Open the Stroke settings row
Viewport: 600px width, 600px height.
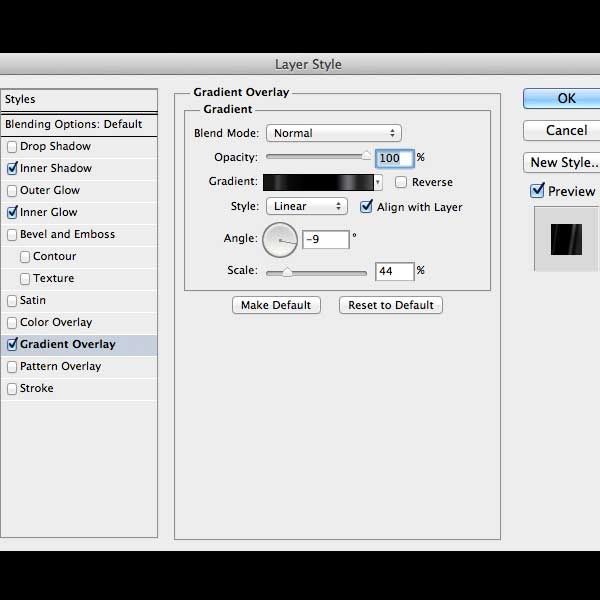(x=79, y=389)
